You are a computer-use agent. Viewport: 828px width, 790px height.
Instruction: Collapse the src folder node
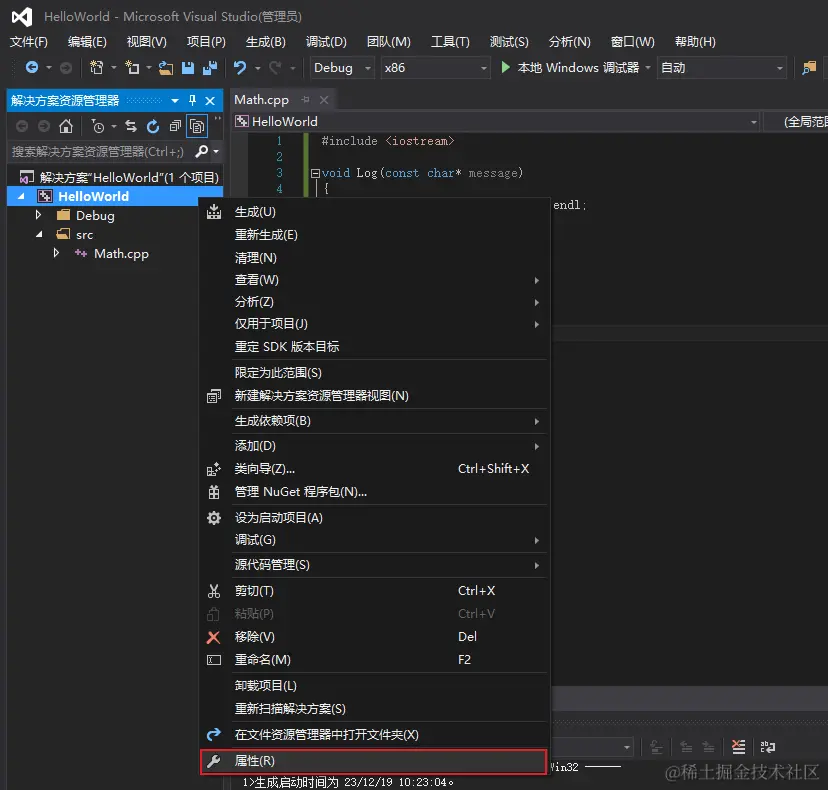(x=39, y=234)
